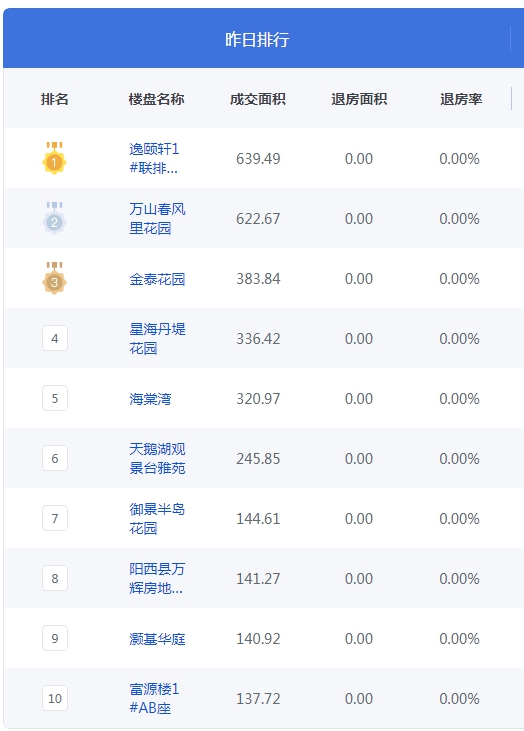The height and width of the screenshot is (731, 524).
Task: Select the rank 4 number badge
Action: tap(55, 338)
